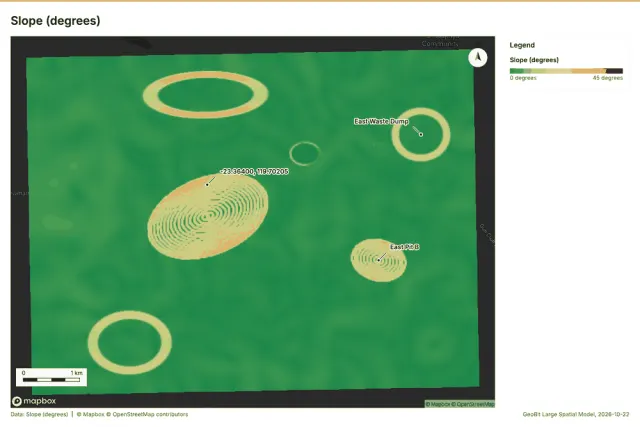640x427 pixels.
Task: Click the slope color gradient bar in legend
Action: pyautogui.click(x=566, y=71)
